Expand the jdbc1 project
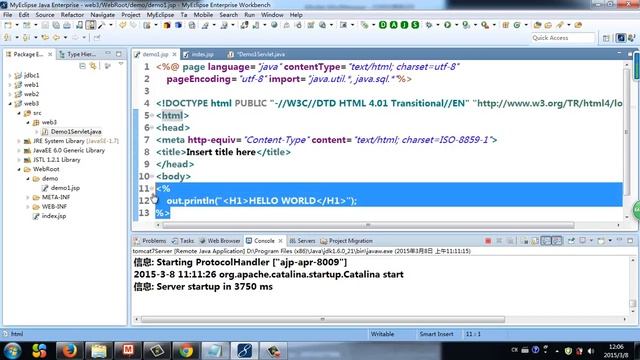 10,76
